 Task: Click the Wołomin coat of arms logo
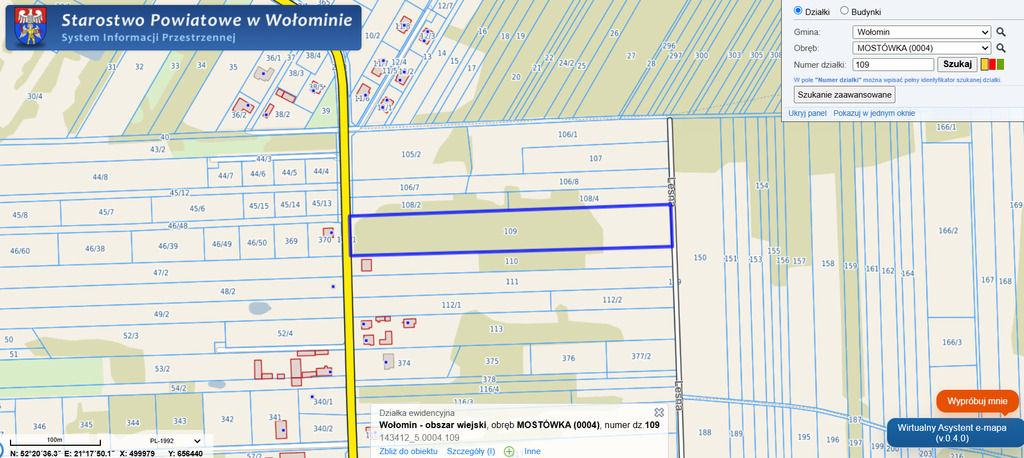pyautogui.click(x=30, y=27)
